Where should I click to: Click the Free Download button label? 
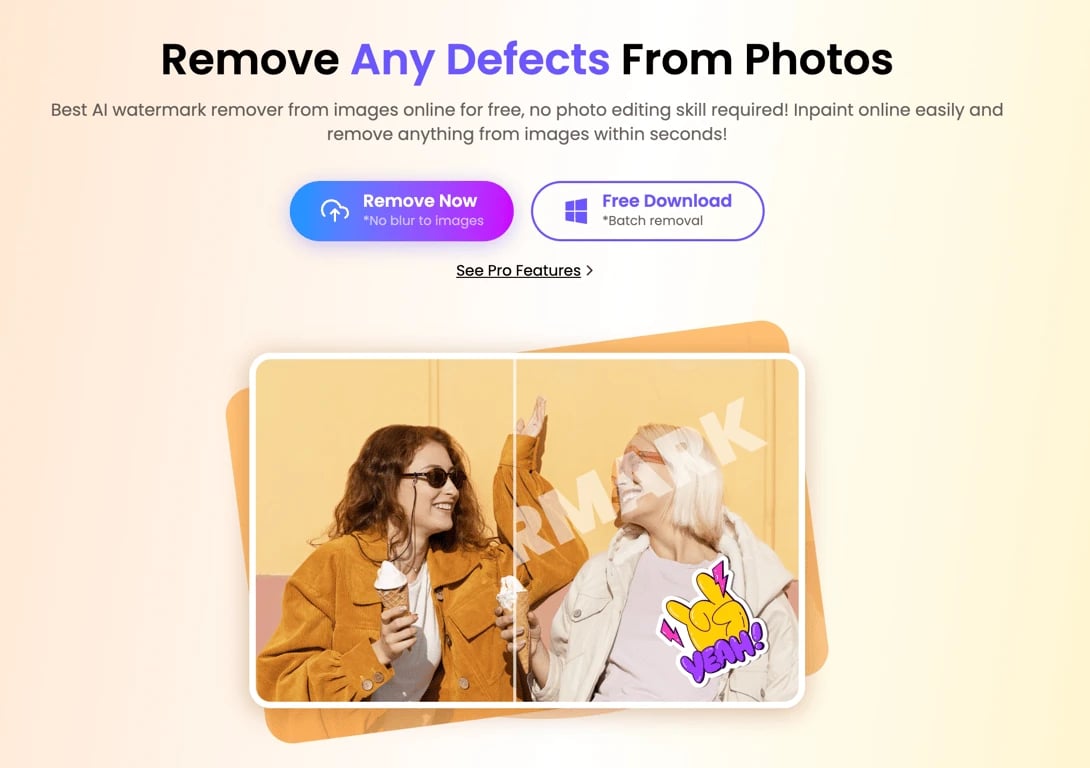[667, 201]
